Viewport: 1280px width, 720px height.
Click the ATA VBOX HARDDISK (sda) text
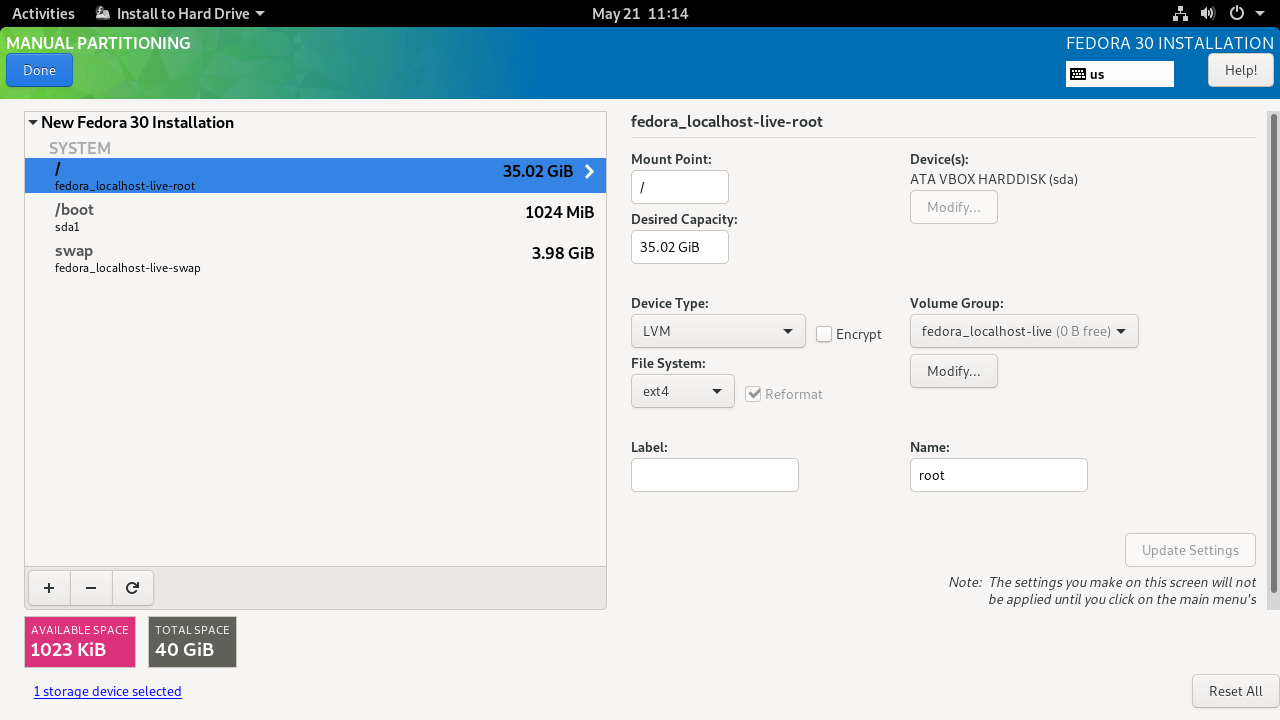pyautogui.click(x=994, y=180)
